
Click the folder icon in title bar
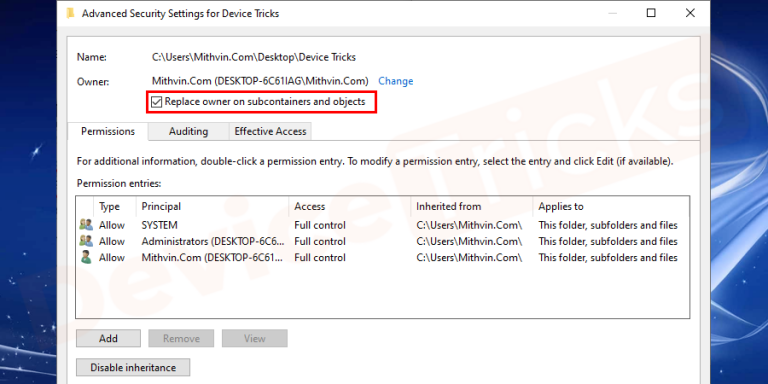(x=71, y=13)
